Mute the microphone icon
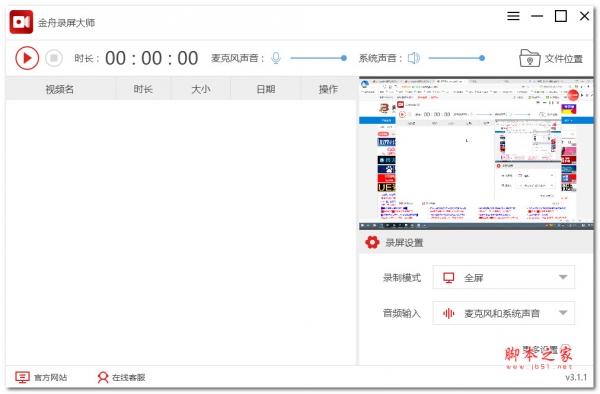The image size is (600, 394). point(276,58)
